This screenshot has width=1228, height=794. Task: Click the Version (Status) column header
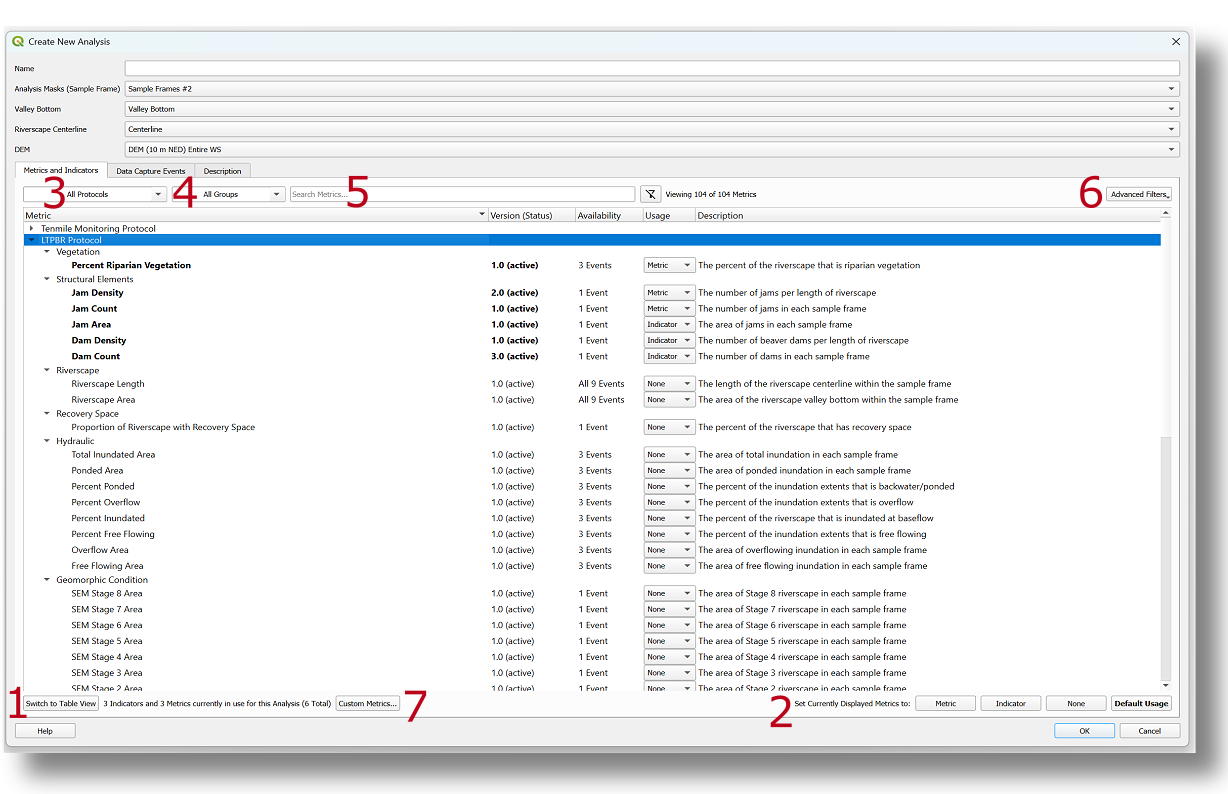click(531, 215)
